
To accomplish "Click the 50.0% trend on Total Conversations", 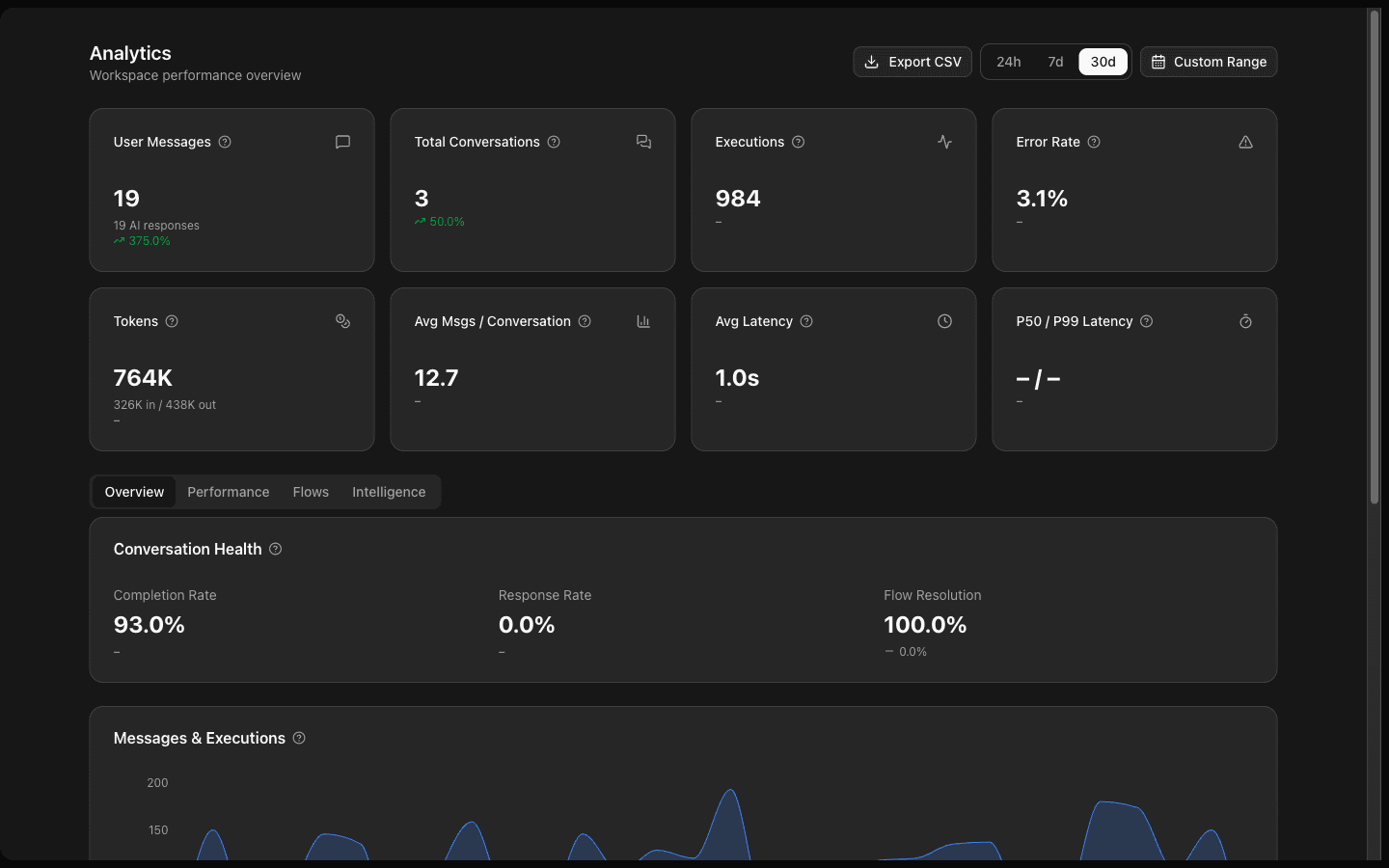I will [440, 222].
